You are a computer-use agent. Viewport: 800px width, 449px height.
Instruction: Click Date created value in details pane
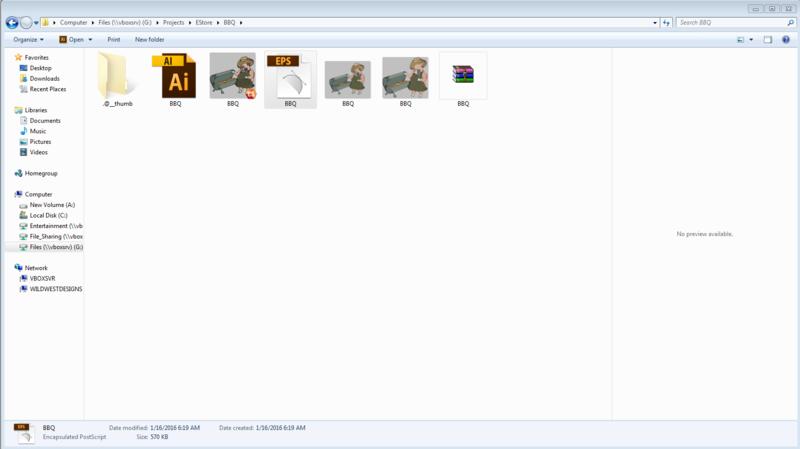pyautogui.click(x=280, y=428)
